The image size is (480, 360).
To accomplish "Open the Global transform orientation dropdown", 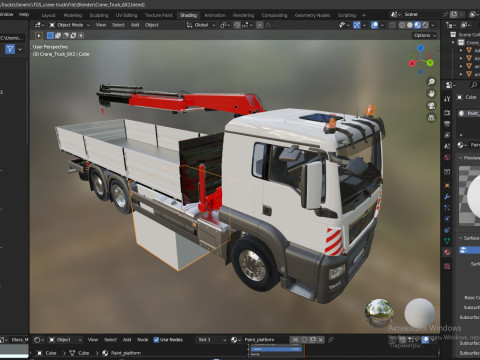I will (201, 25).
